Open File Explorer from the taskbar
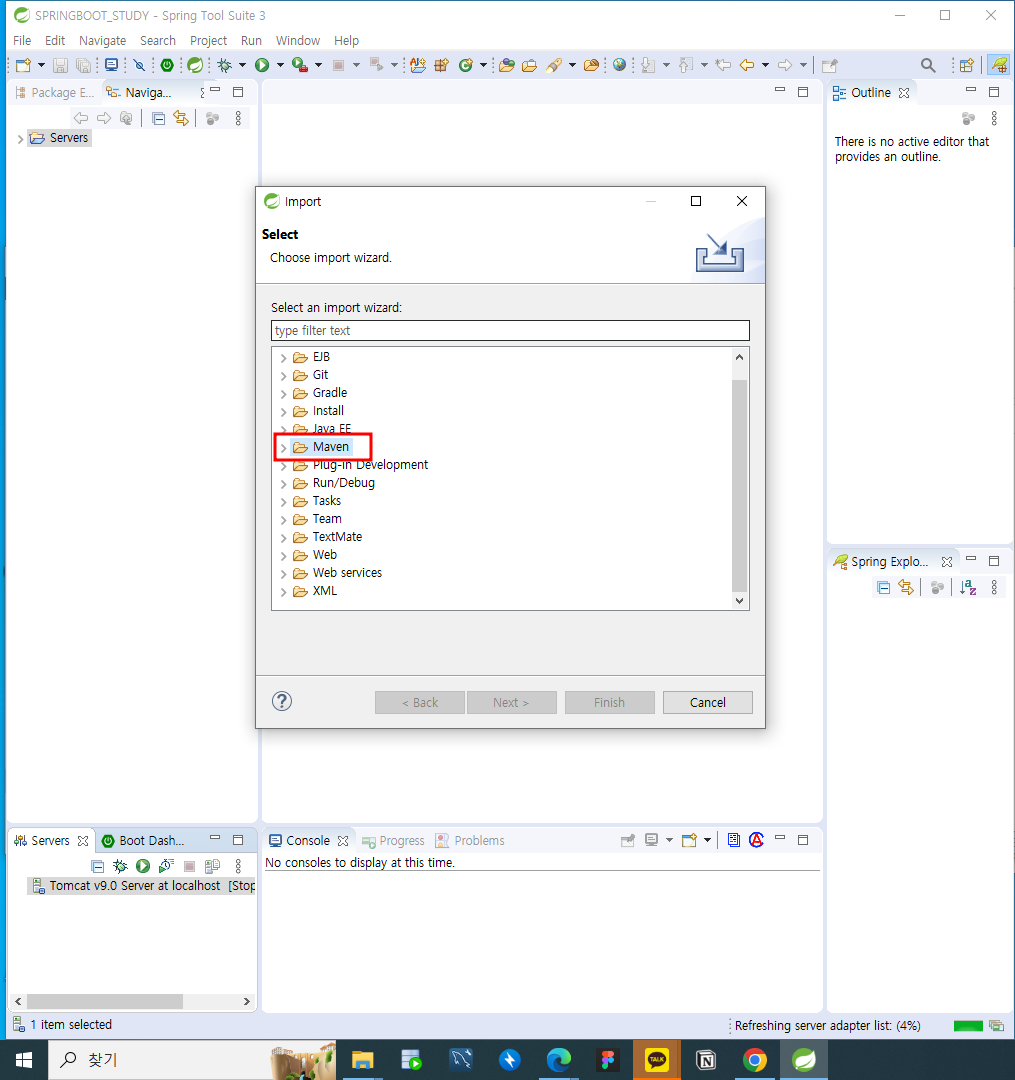 click(363, 1060)
